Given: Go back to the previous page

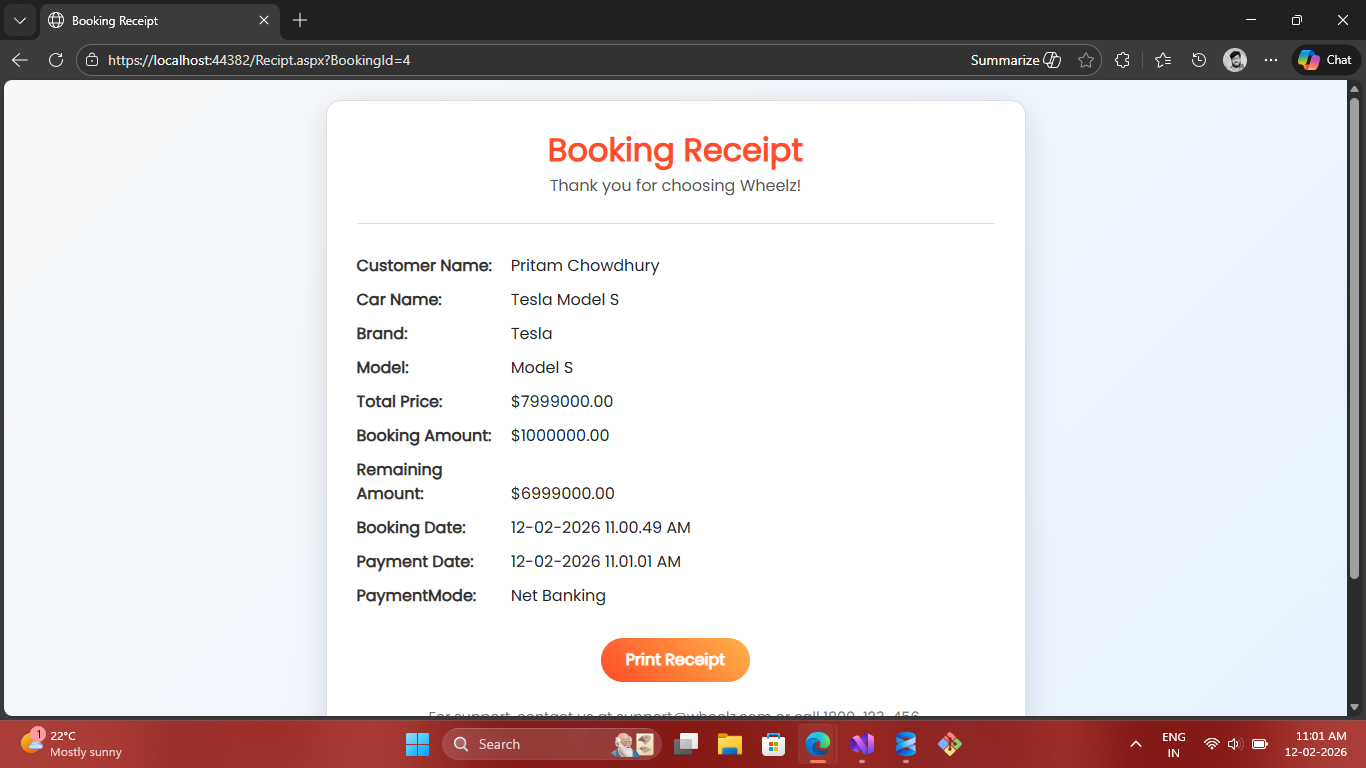Looking at the screenshot, I should coord(20,60).
